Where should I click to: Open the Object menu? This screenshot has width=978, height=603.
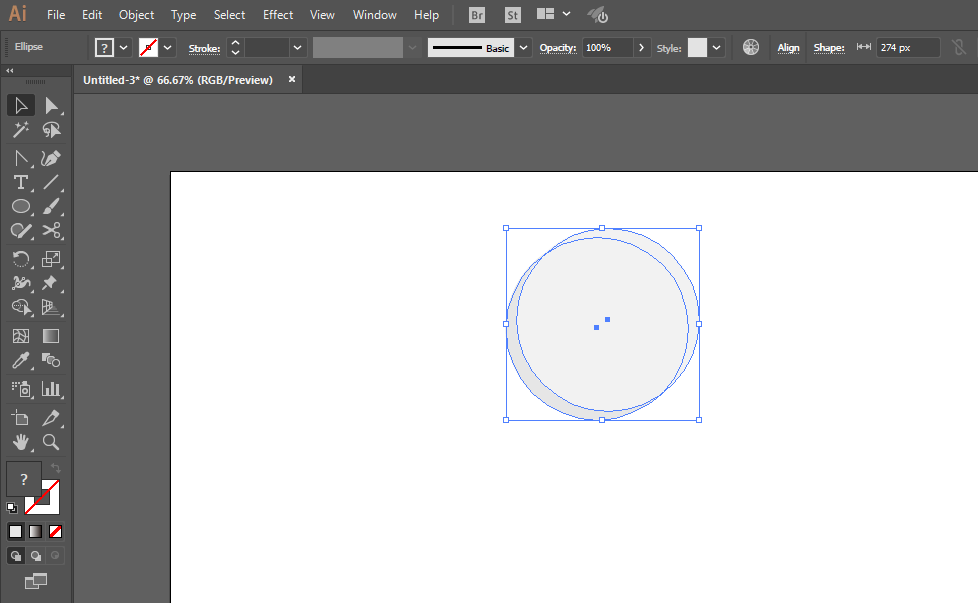(x=136, y=14)
